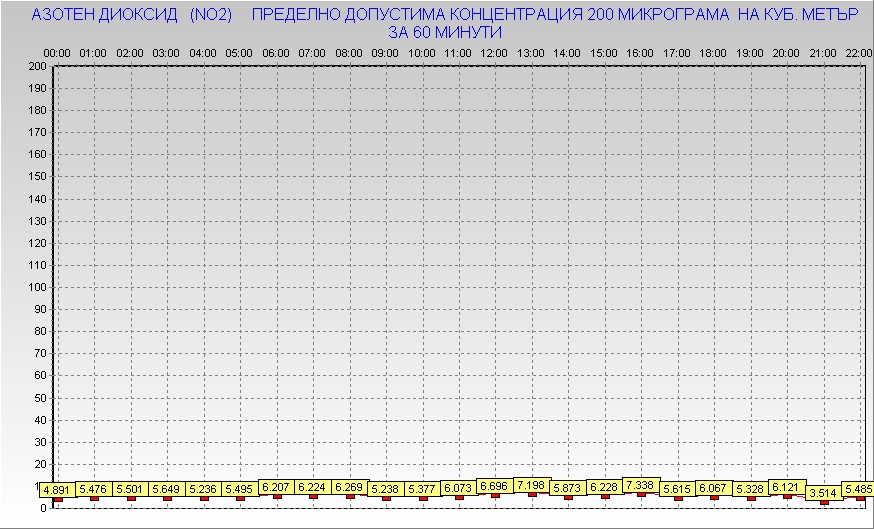This screenshot has height=529, width=874.
Task: Click the 6.121 data label
Action: pos(786,487)
